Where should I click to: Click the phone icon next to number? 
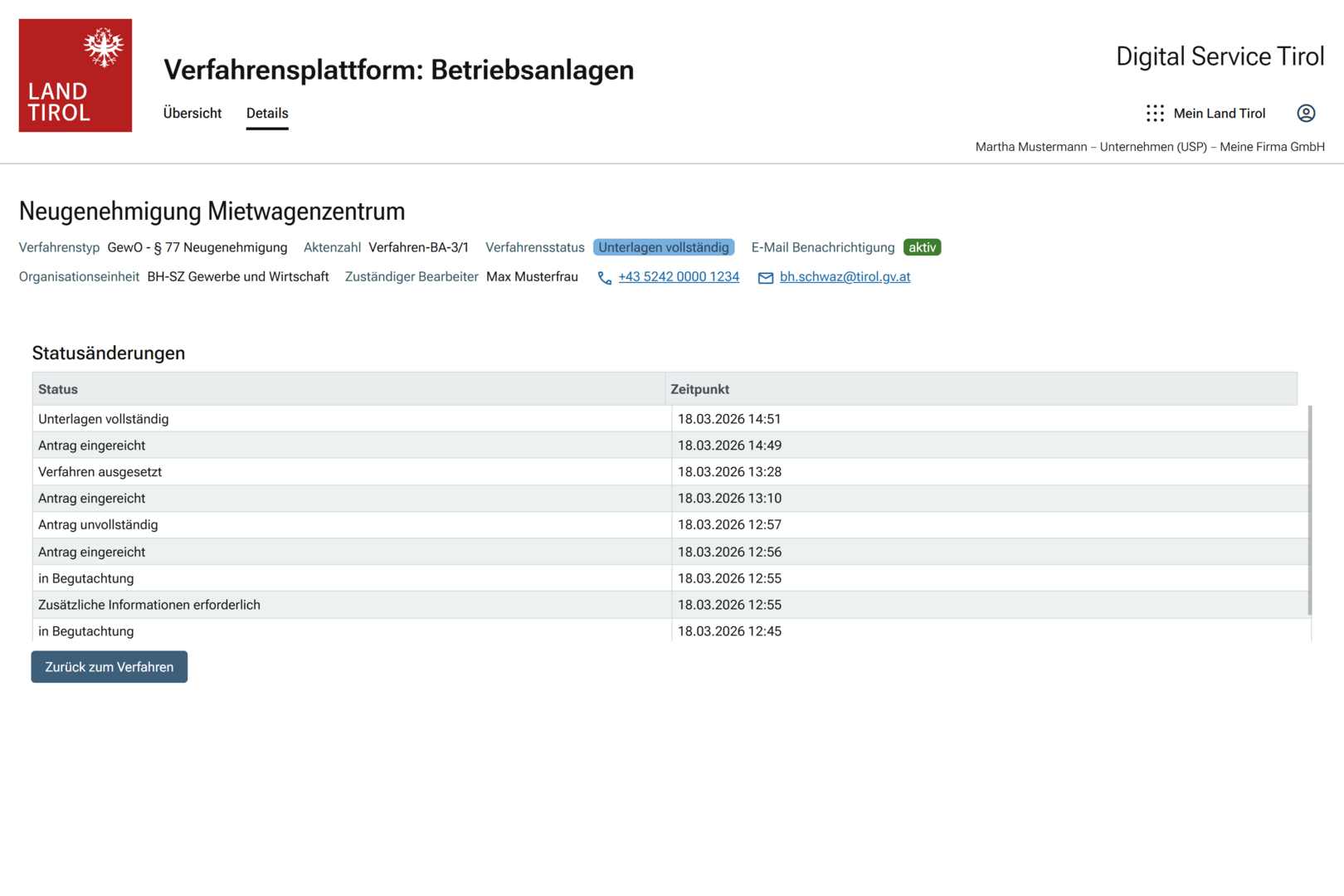(x=604, y=278)
